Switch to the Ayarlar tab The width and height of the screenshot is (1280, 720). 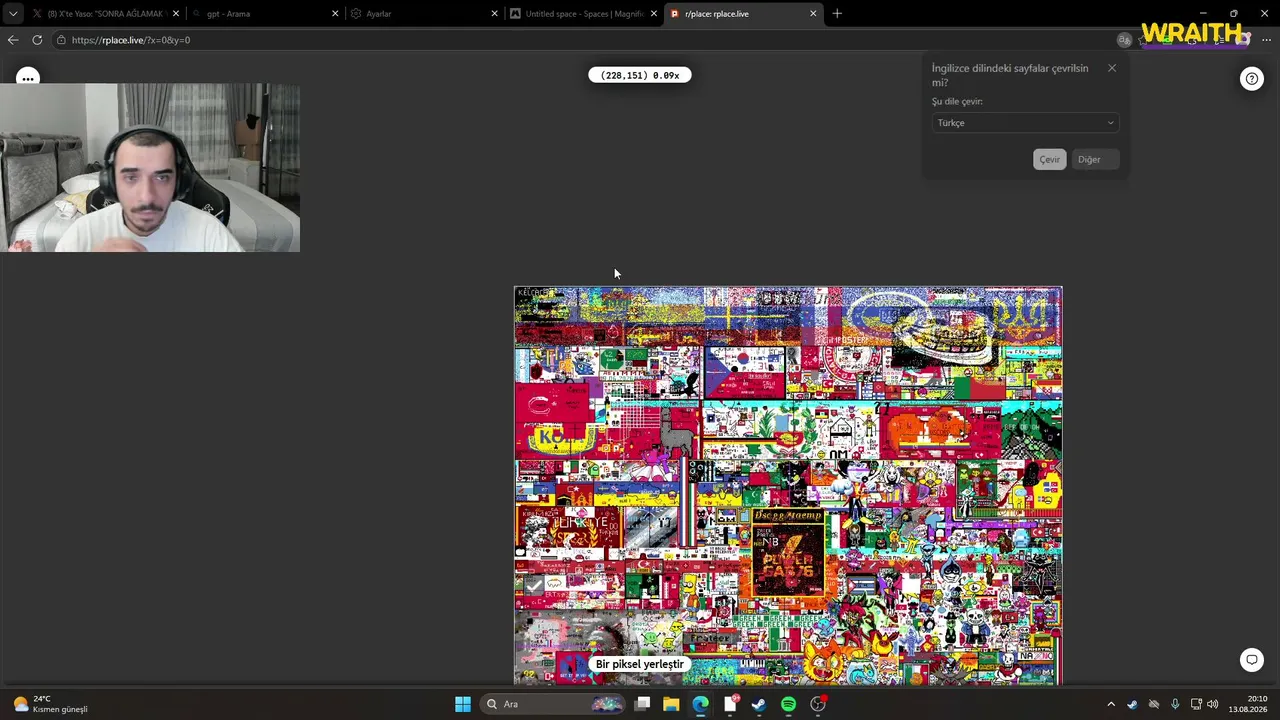pyautogui.click(x=423, y=14)
